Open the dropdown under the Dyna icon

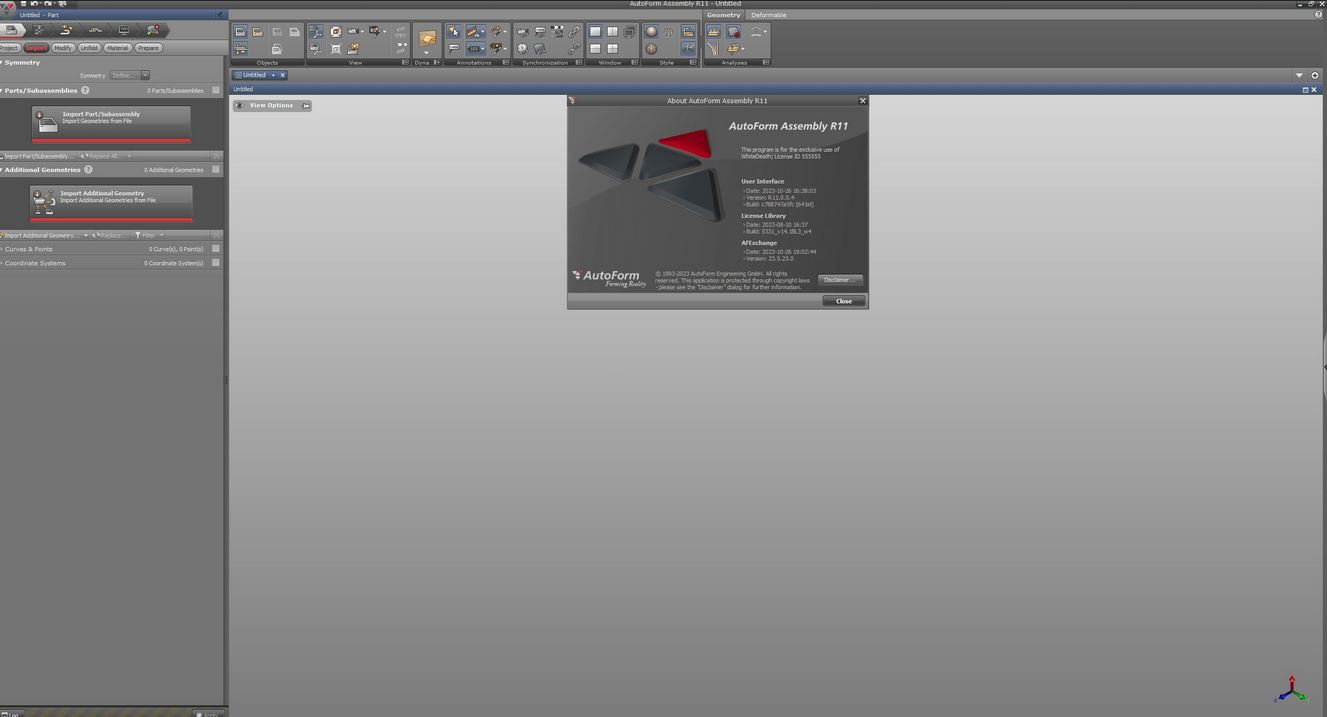[427, 54]
